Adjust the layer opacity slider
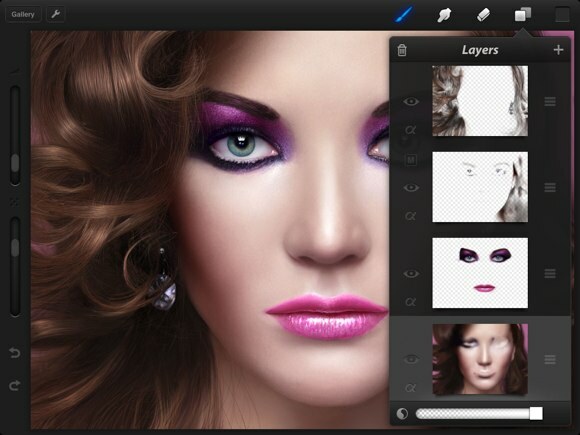Image resolution: width=580 pixels, height=435 pixels. pyautogui.click(x=479, y=414)
